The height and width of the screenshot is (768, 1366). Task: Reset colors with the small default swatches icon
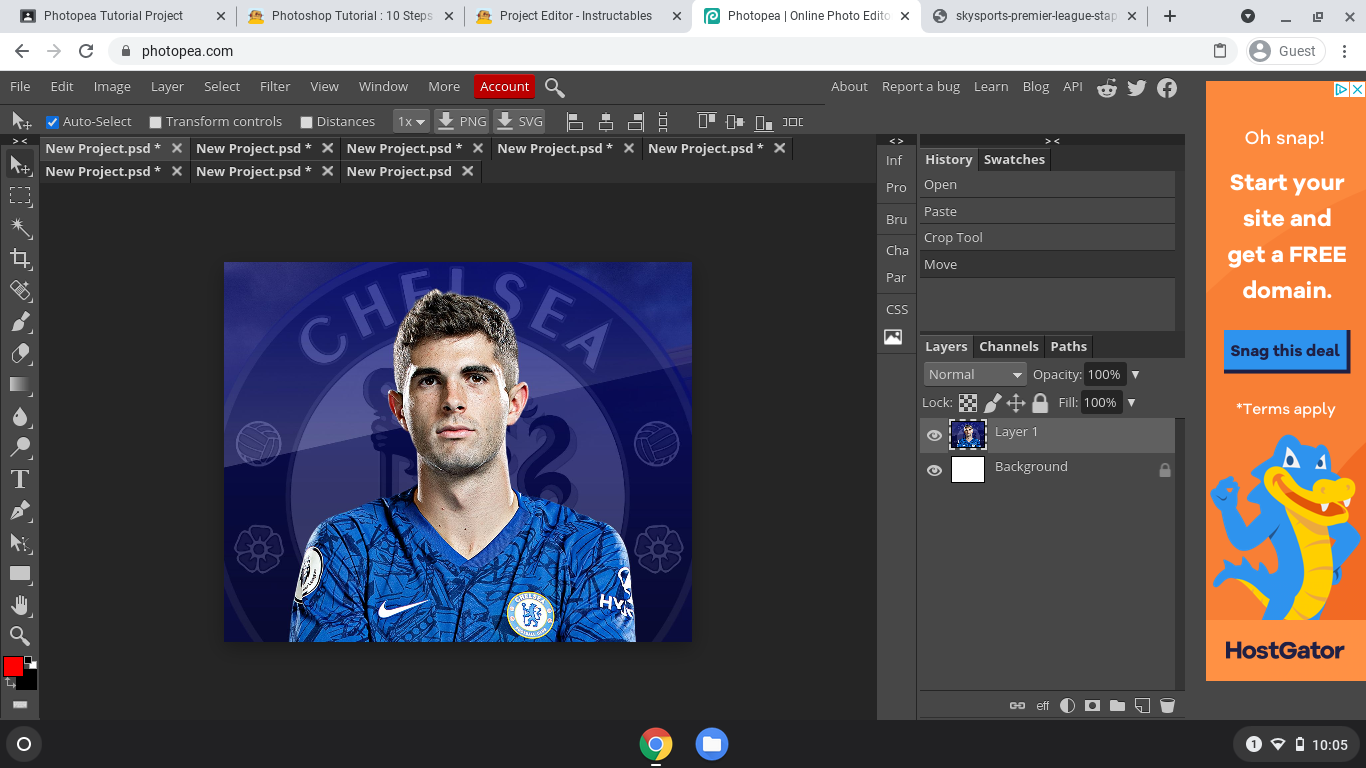31,661
